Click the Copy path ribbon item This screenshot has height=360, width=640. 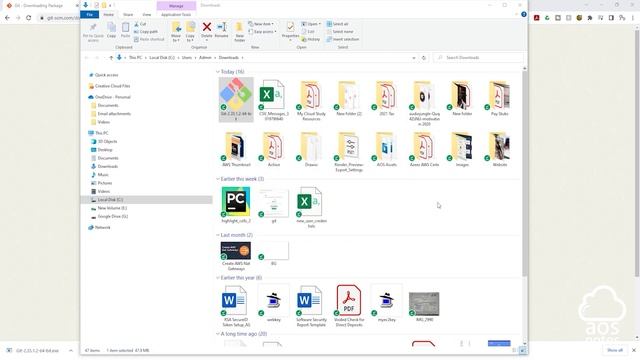click(x=146, y=31)
